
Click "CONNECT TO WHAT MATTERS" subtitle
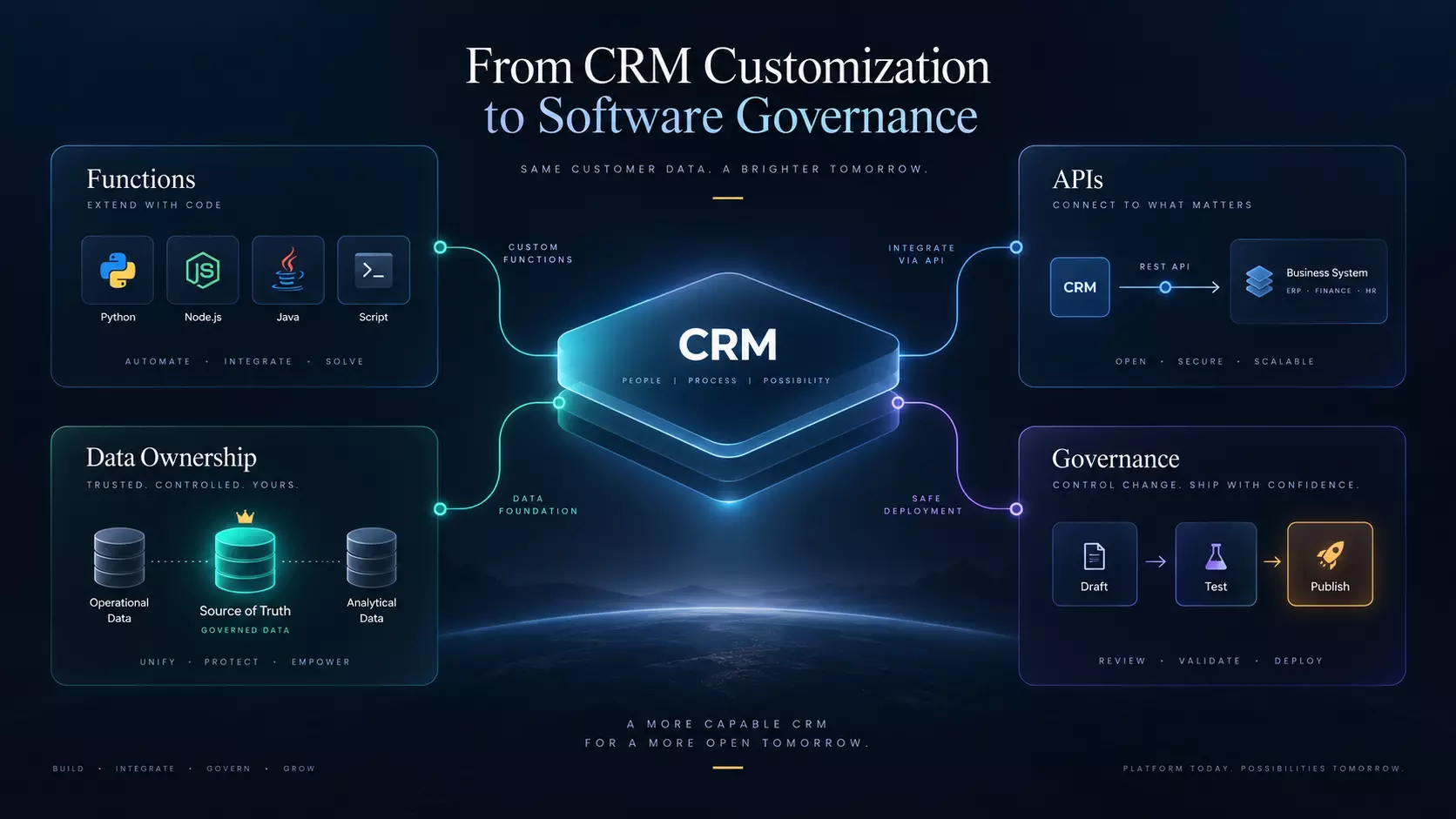tap(1152, 205)
